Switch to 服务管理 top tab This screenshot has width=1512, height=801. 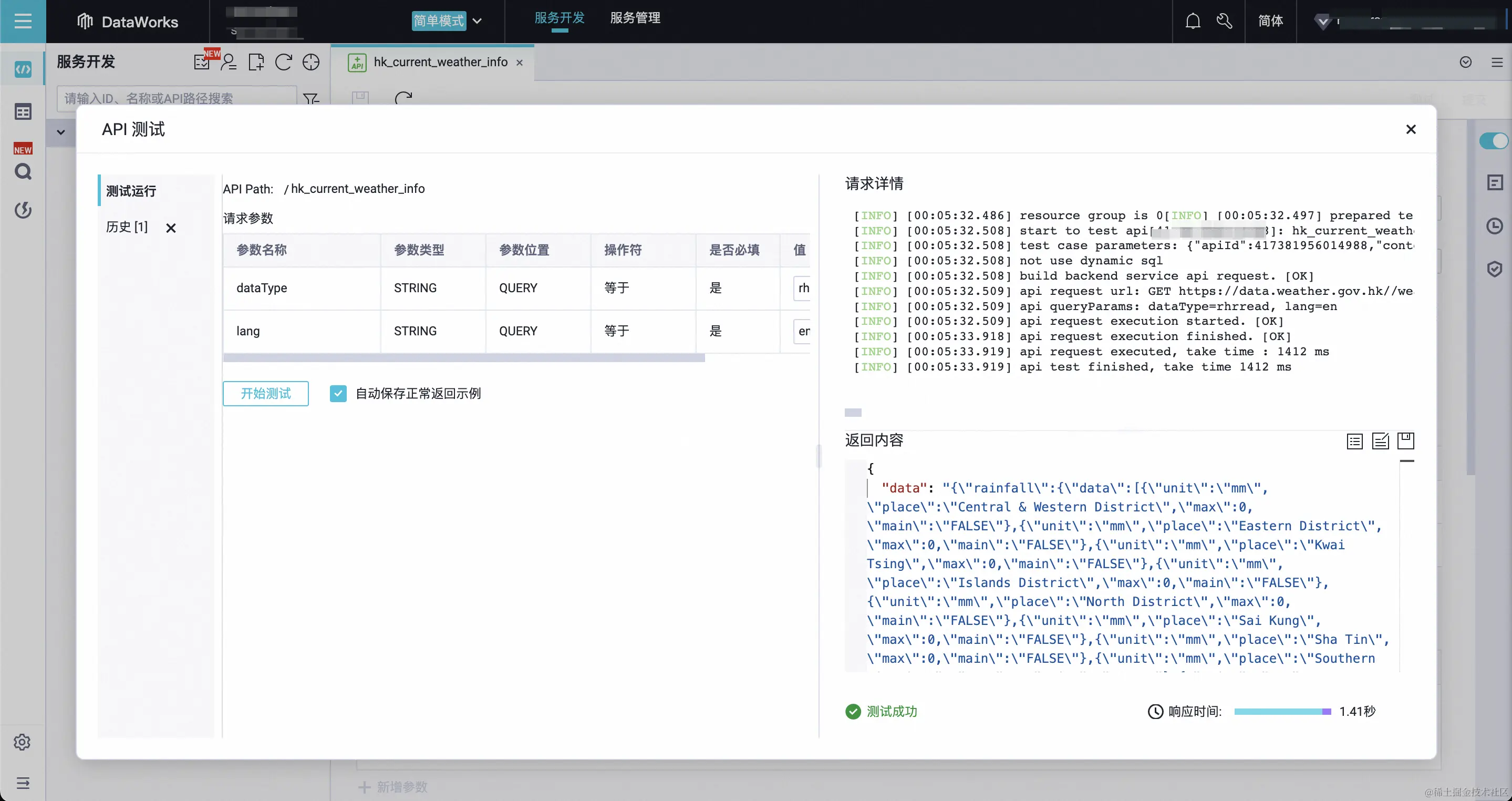click(635, 18)
